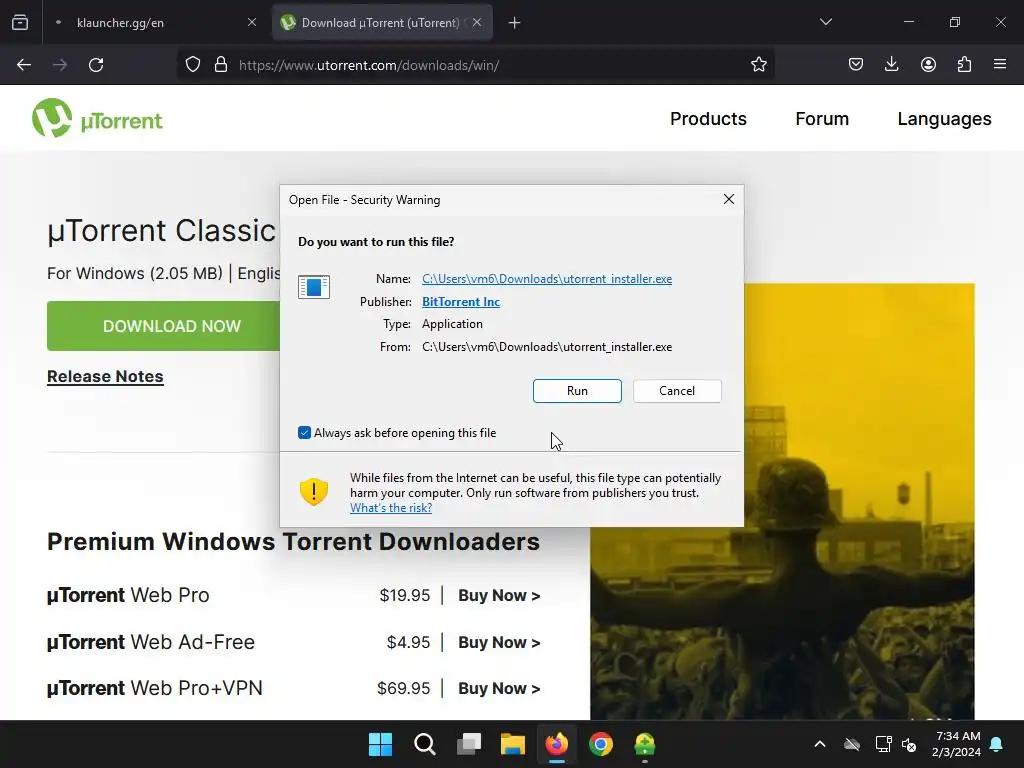
Task: Click the utorrent_installer.exe Name path link
Action: click(x=547, y=279)
